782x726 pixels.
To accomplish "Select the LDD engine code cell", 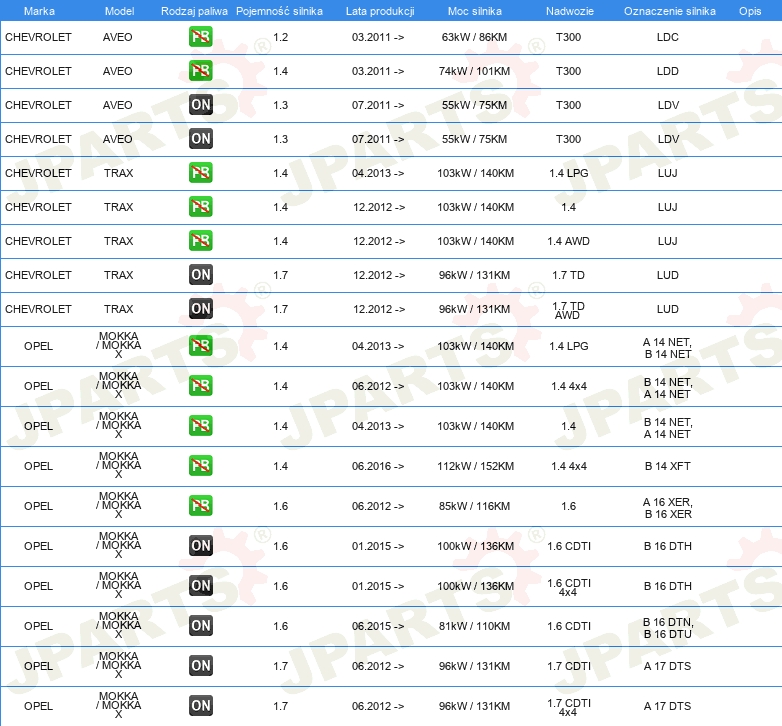I will click(668, 71).
